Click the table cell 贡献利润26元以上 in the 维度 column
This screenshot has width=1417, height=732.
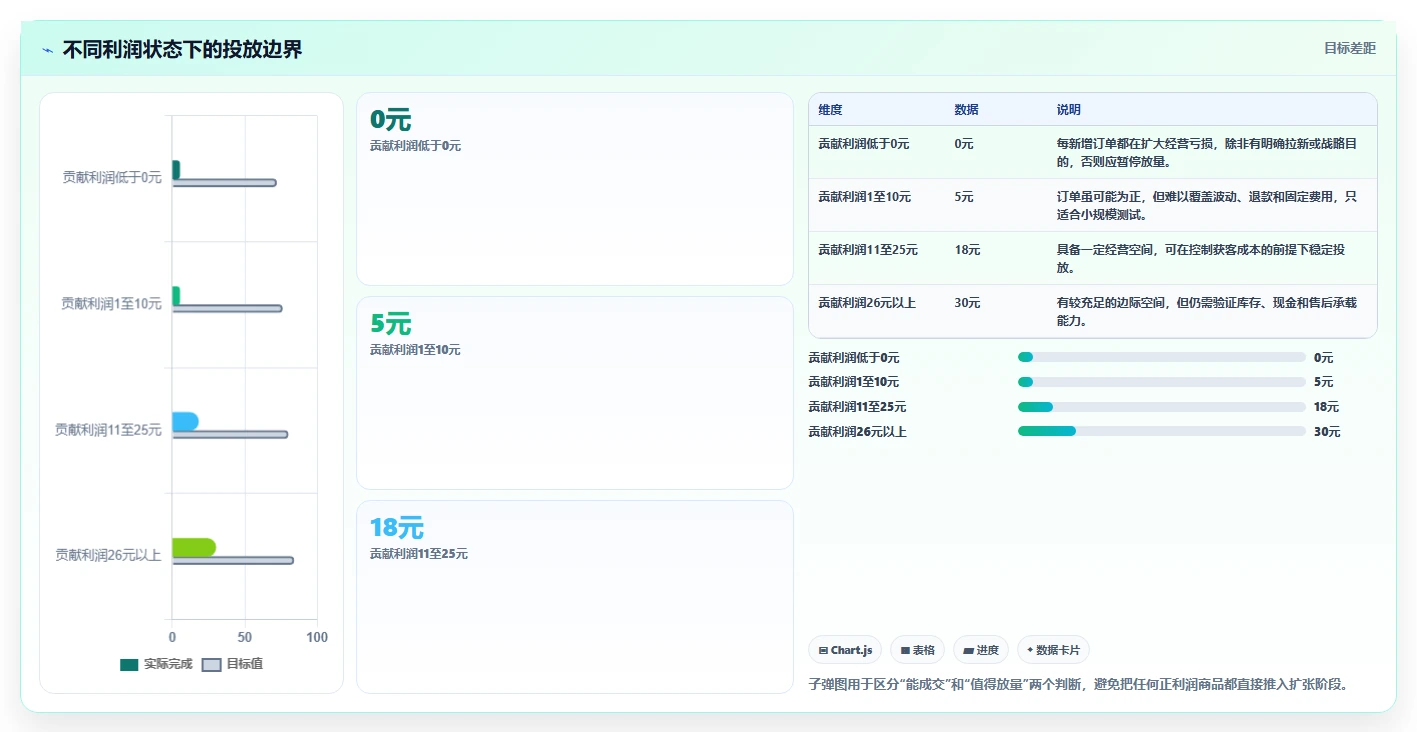[x=867, y=303]
